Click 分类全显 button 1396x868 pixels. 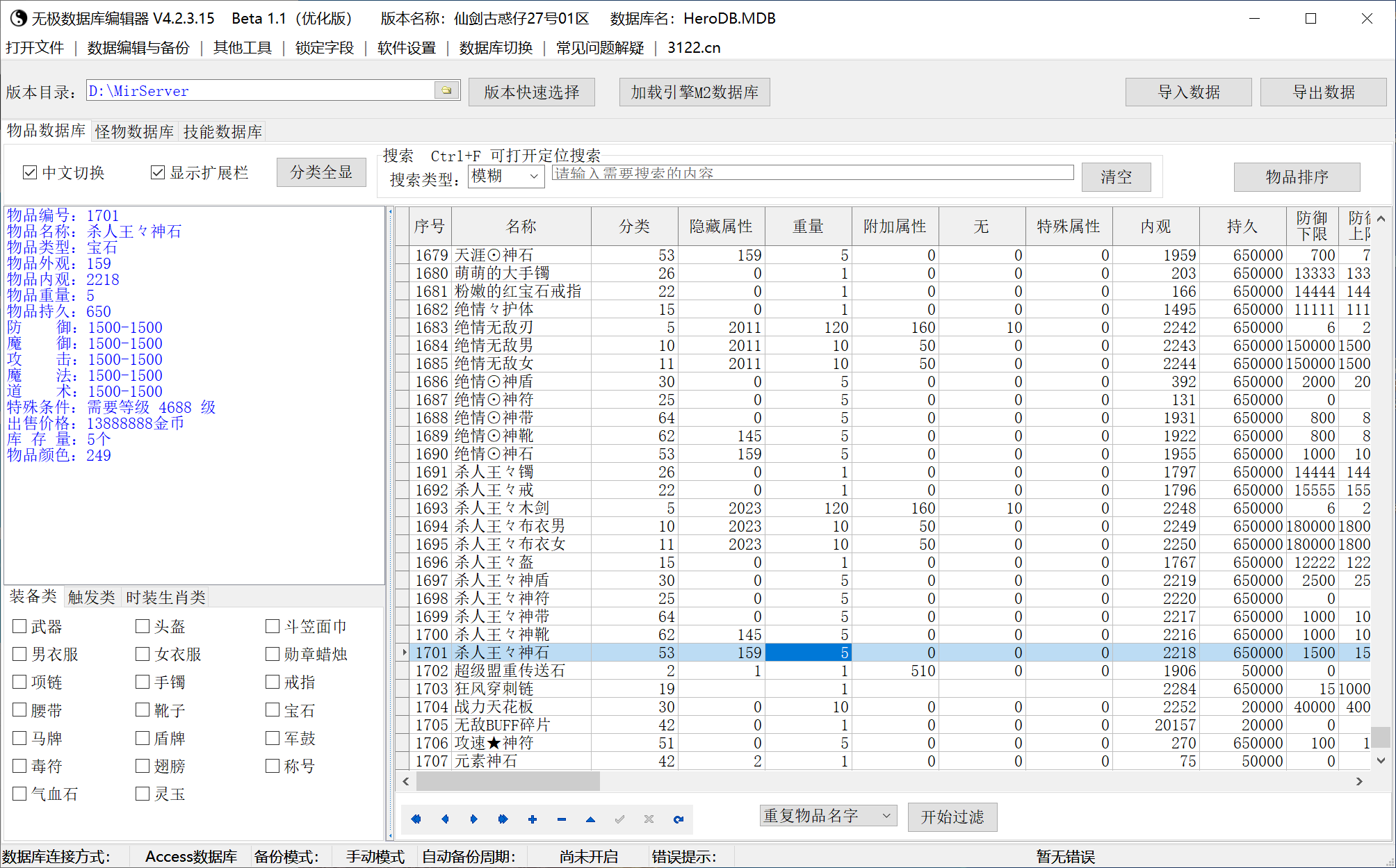pyautogui.click(x=321, y=172)
